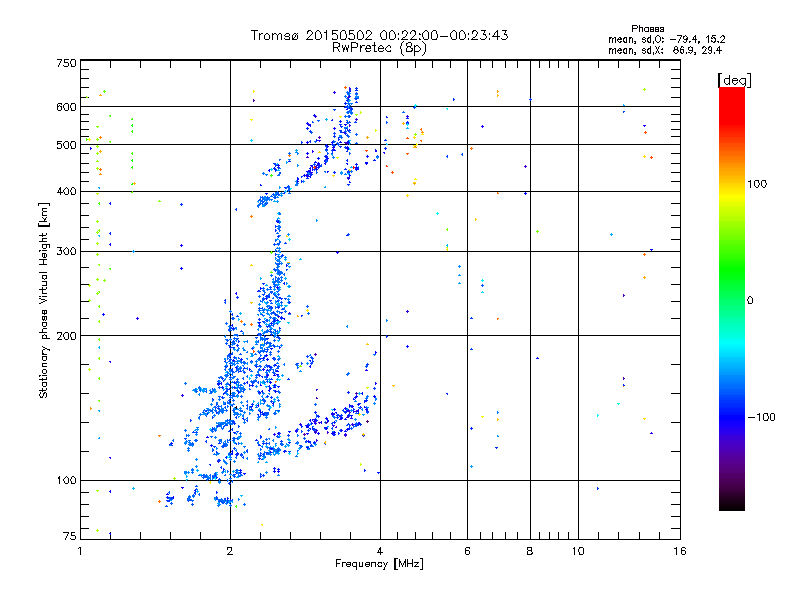Screen dimensions: 800x600
Task: Click the y-axis tick label '600'
Action: [x=66, y=107]
